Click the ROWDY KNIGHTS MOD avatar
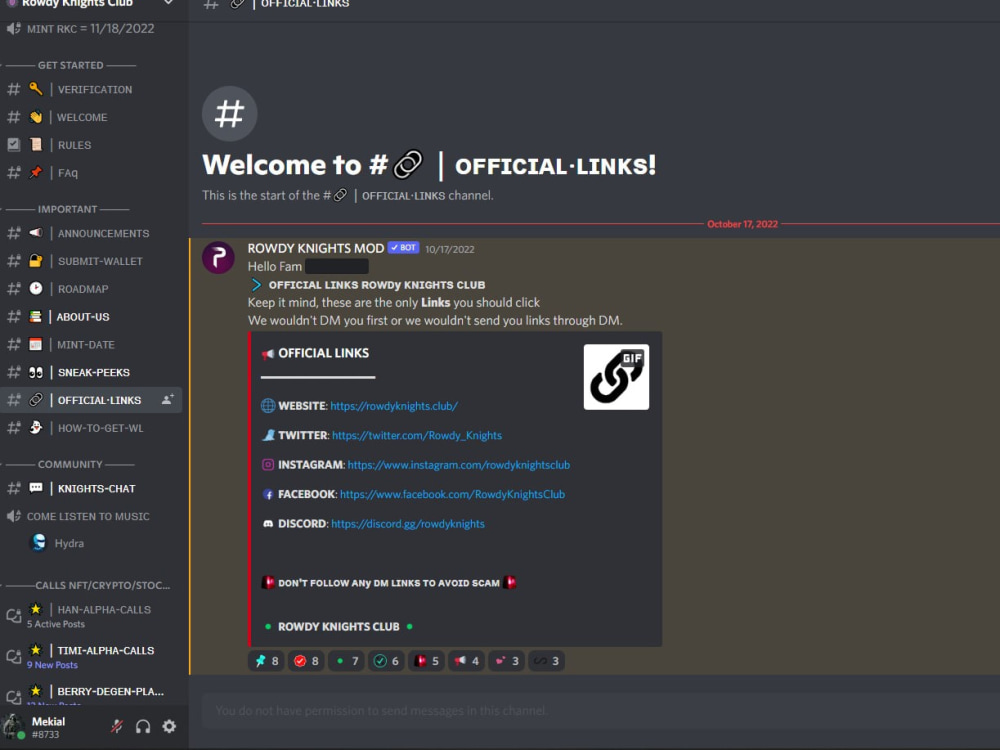Screen dimensions: 1000x750 coord(218,258)
